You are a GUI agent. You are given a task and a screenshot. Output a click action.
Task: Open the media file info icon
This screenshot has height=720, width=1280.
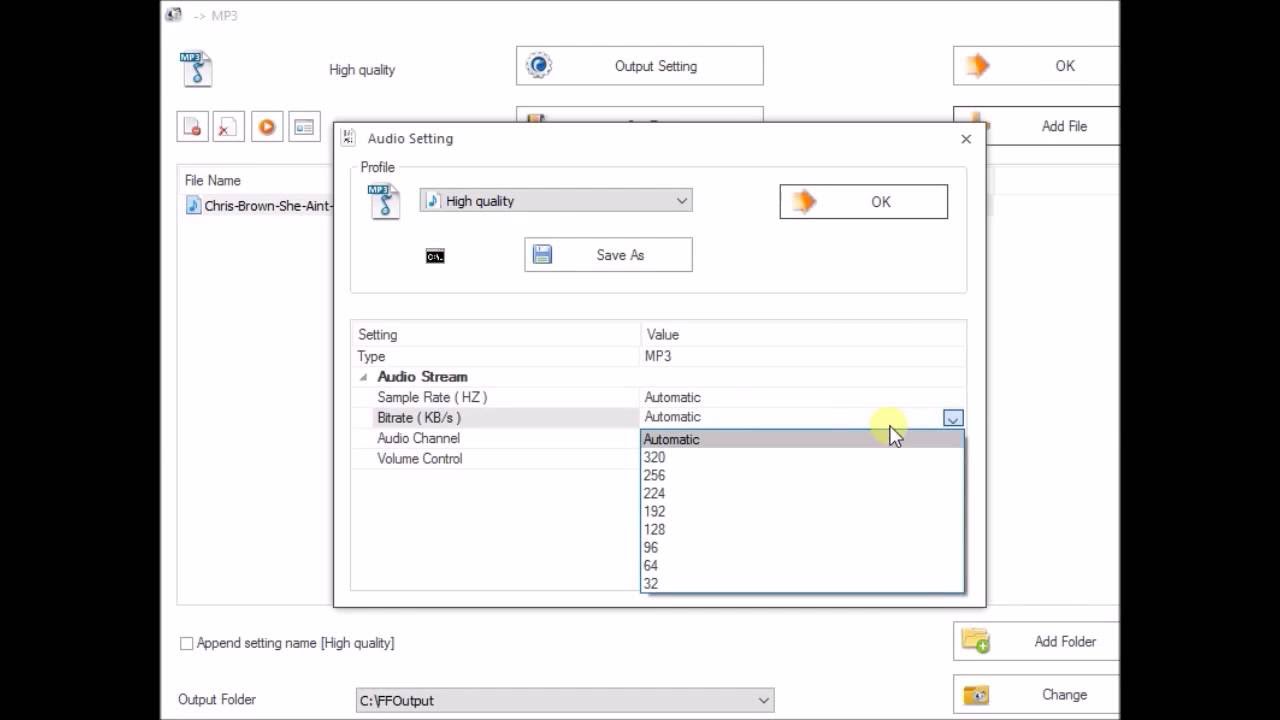coord(304,127)
